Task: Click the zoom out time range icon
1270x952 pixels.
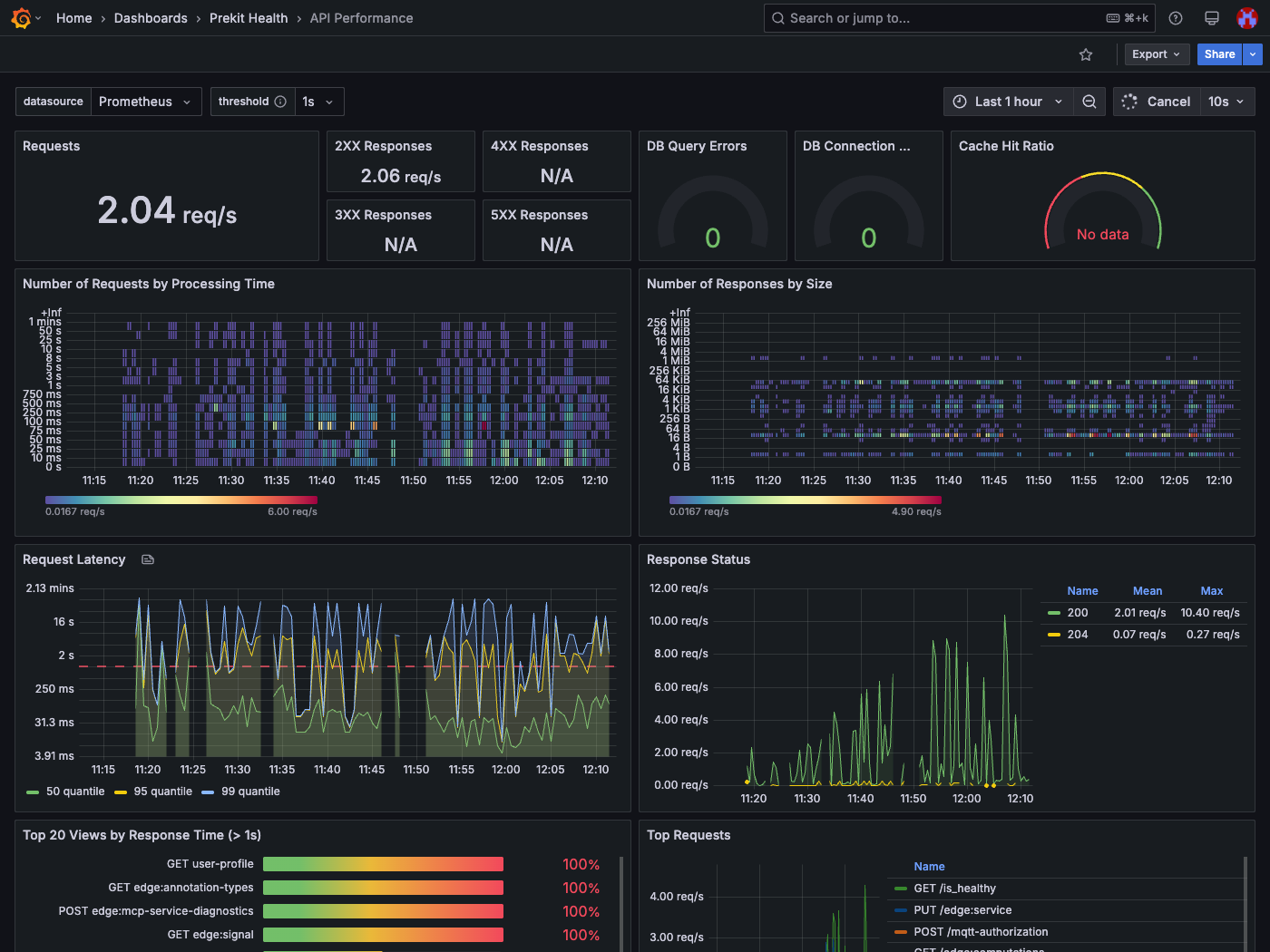Action: point(1089,102)
